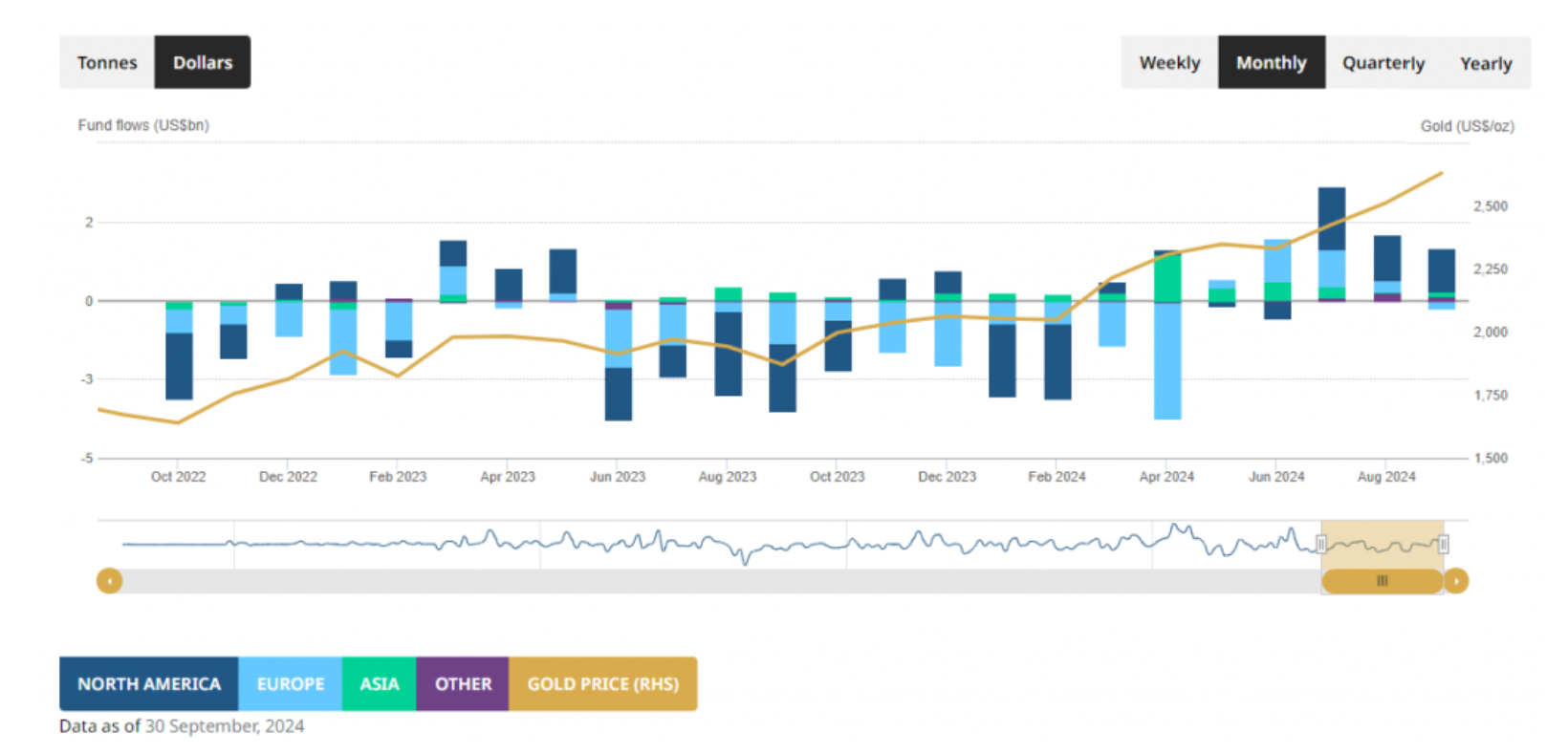Screen dimensions: 1568x754
Task: Click the 'Gold (US$/oz)' axis title
Action: pyautogui.click(x=1467, y=126)
